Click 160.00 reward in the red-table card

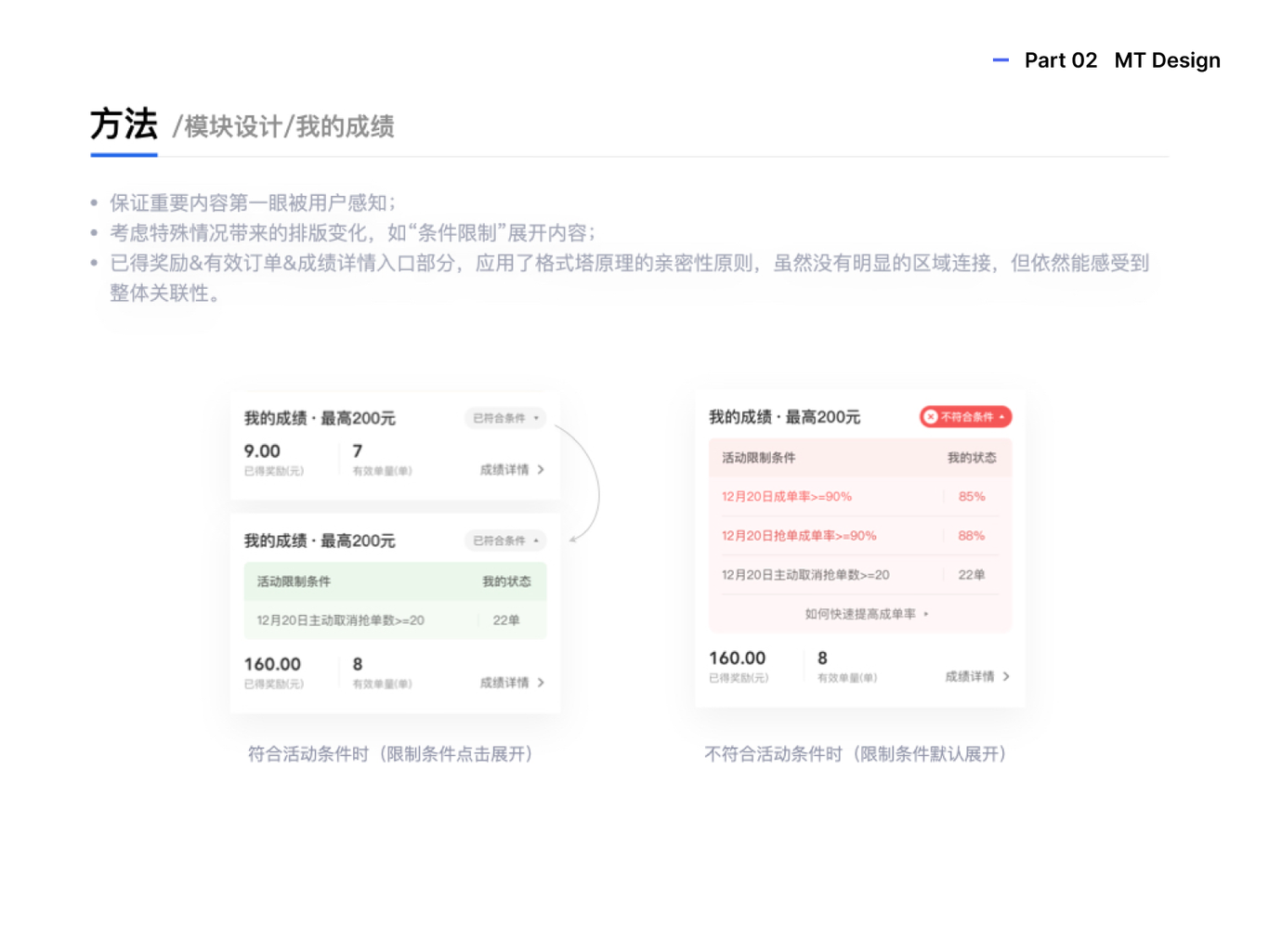click(x=738, y=658)
